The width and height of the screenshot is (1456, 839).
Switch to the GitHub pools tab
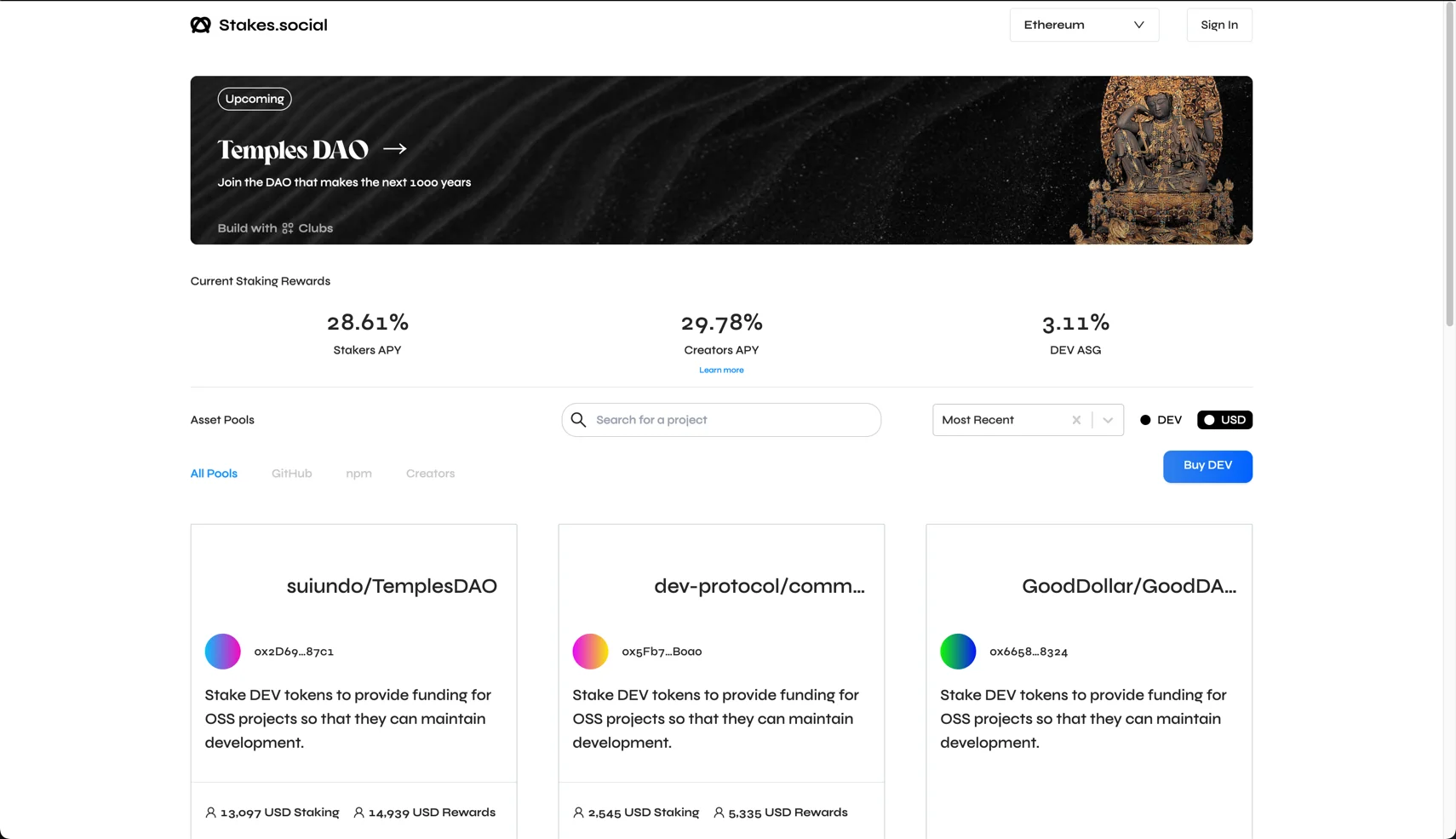pos(291,473)
